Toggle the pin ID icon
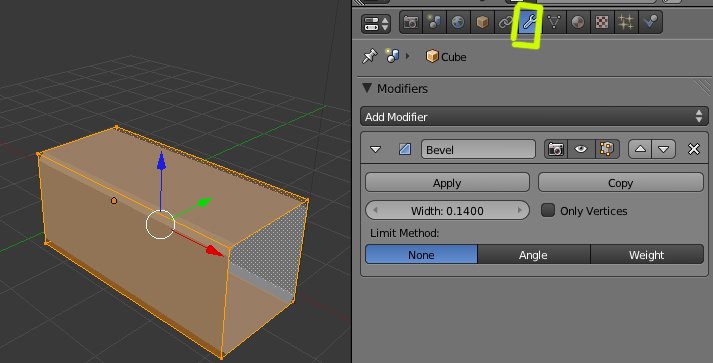This screenshot has width=713, height=363. click(x=370, y=56)
